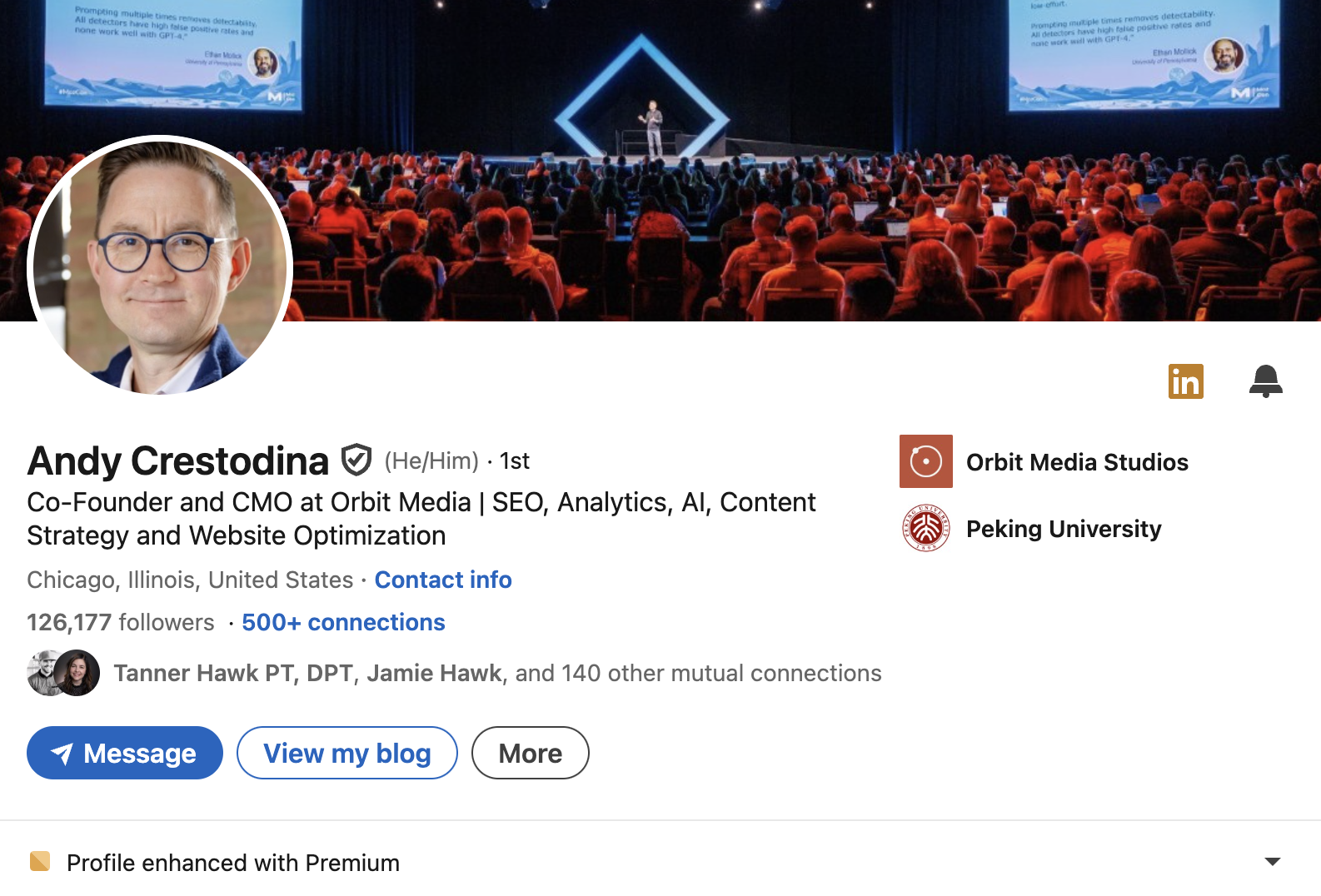The width and height of the screenshot is (1321, 896).
Task: Click the paper plane icon in Message button
Action: [x=62, y=754]
